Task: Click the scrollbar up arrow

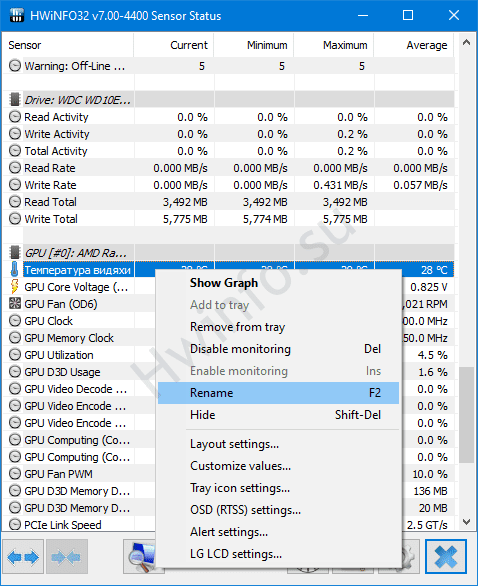Action: (x=466, y=42)
